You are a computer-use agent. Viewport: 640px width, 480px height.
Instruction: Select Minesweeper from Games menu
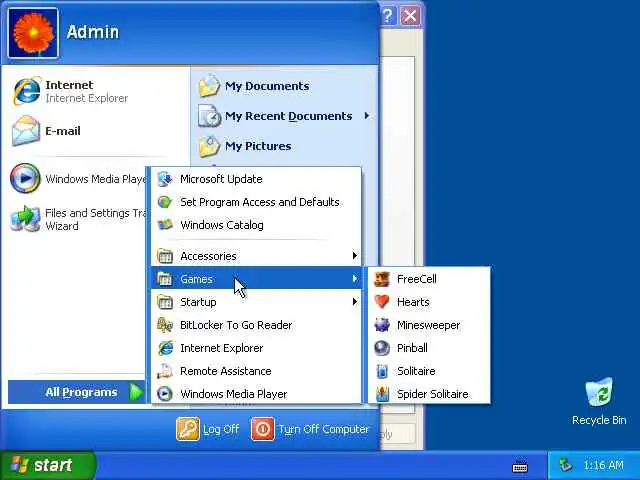click(x=429, y=325)
